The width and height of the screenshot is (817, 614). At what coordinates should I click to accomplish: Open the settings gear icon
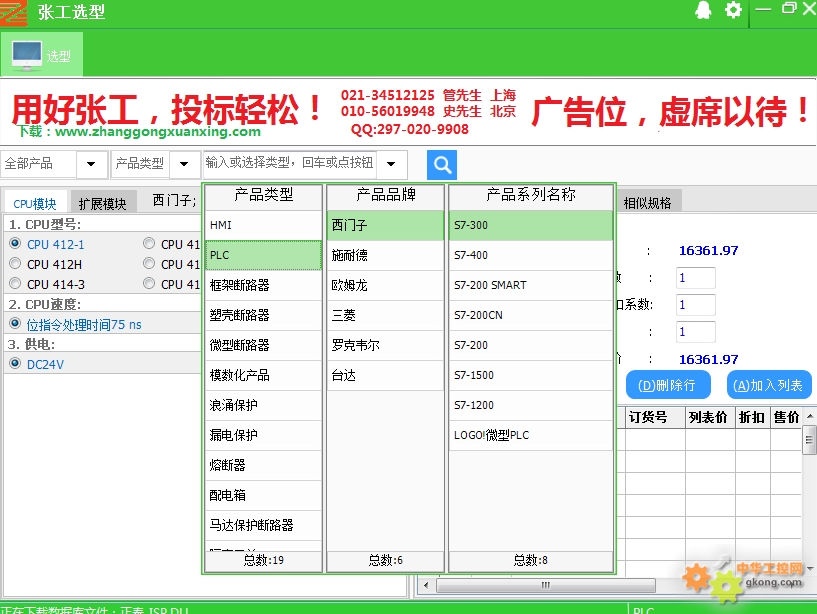[x=734, y=10]
